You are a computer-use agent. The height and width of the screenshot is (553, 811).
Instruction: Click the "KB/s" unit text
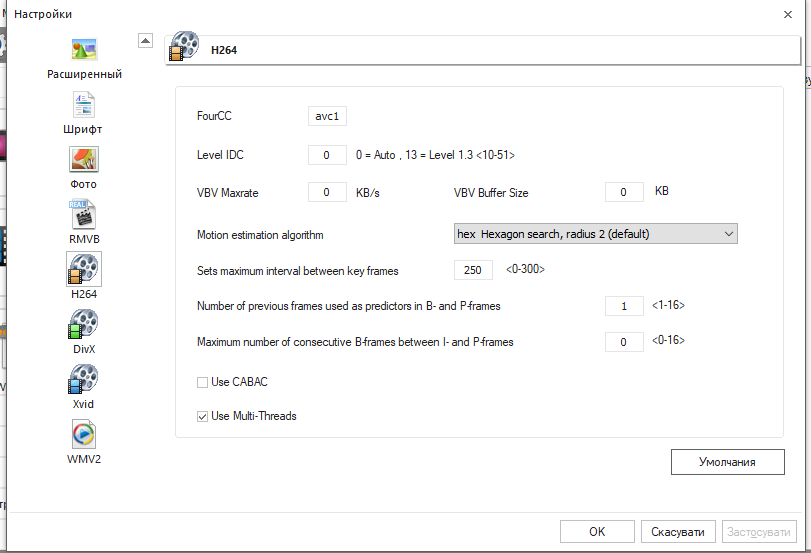tap(367, 193)
